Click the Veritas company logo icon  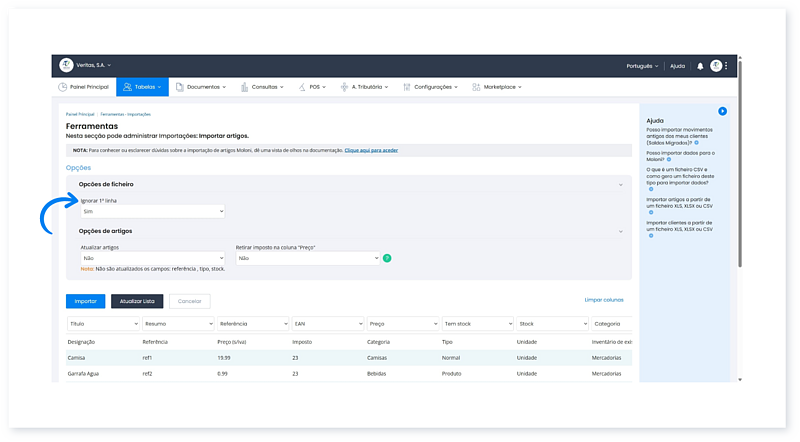66,66
